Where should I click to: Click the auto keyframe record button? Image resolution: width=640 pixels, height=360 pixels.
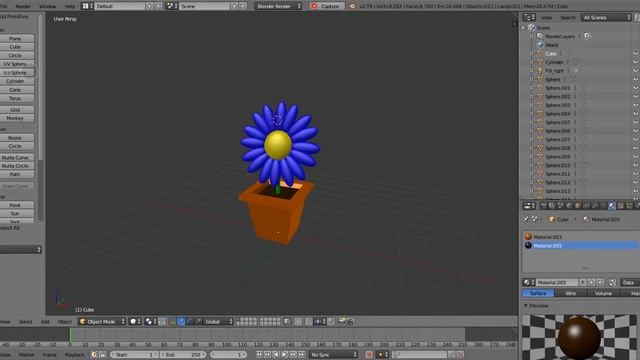click(x=369, y=355)
